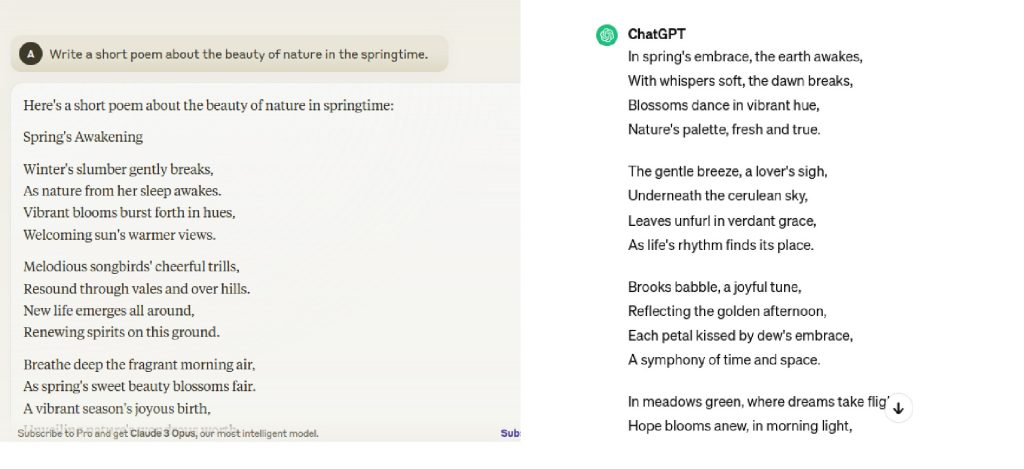Click the line "Welcoming sun's warmer views"
Screen dimensions: 1024x469
119,235
